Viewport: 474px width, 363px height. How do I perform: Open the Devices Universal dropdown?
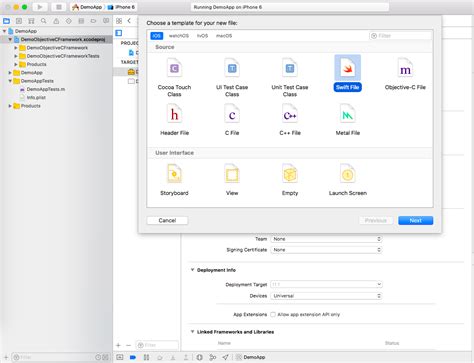point(326,296)
